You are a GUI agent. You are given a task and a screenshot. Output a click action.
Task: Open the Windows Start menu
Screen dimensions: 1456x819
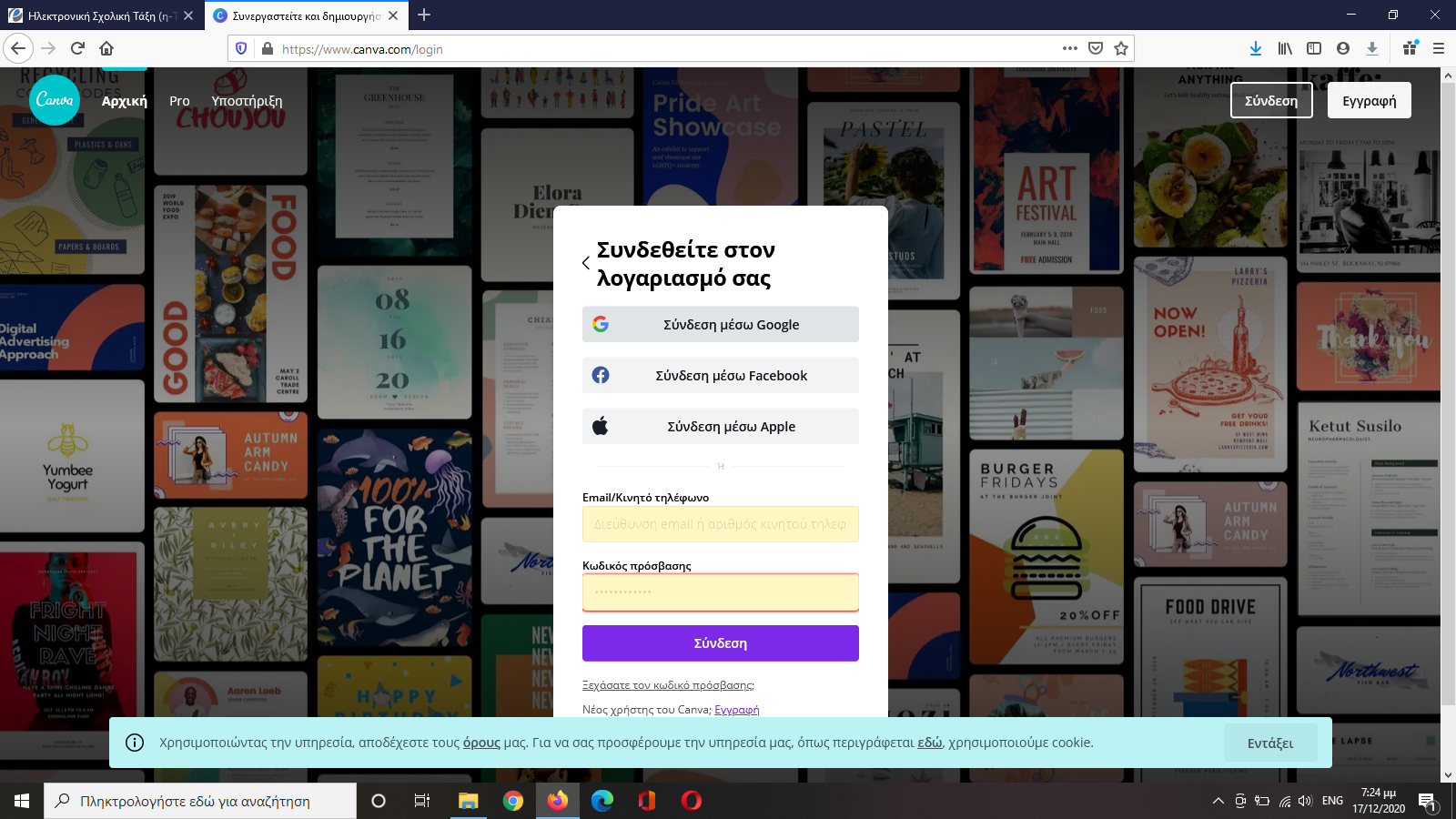click(x=22, y=801)
